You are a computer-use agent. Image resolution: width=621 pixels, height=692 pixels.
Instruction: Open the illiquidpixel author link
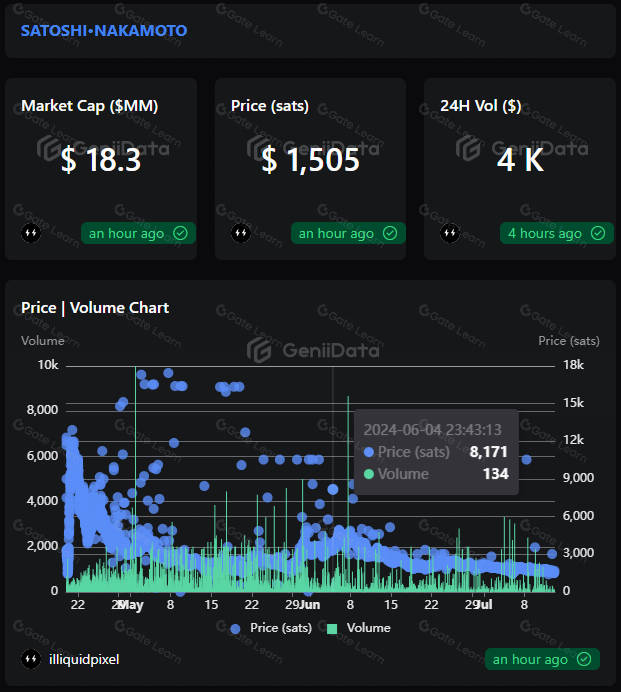click(84, 659)
